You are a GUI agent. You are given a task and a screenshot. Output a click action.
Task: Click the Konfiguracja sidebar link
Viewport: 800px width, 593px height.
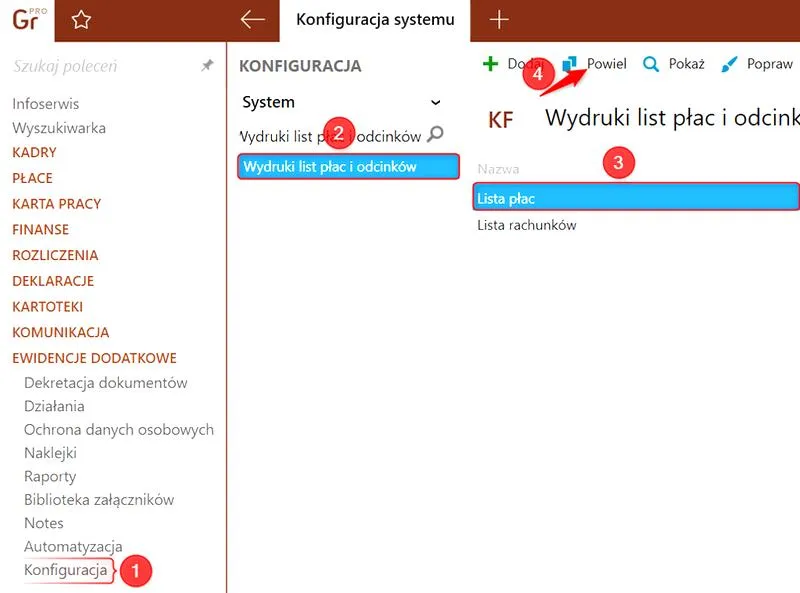tap(66, 569)
